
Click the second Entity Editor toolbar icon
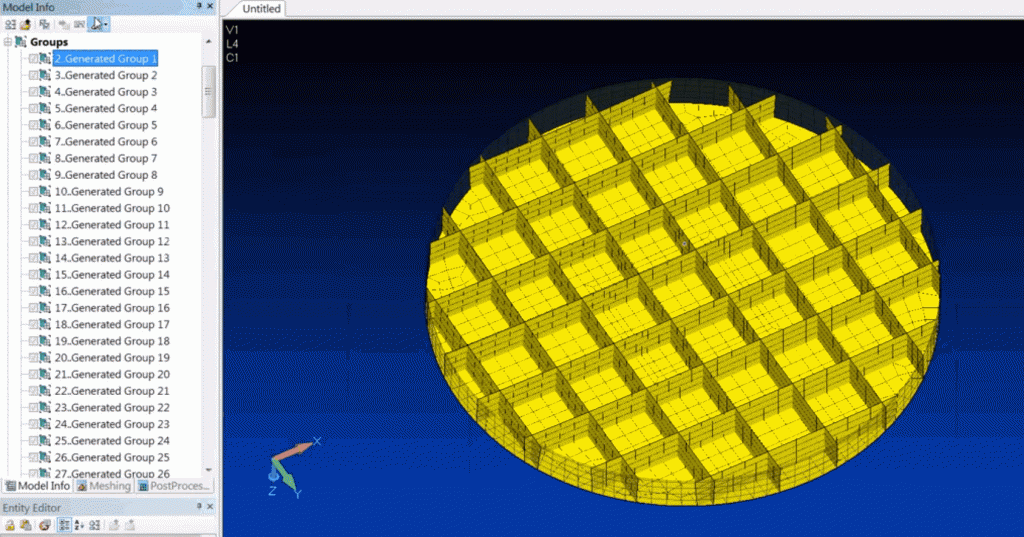click(x=25, y=525)
